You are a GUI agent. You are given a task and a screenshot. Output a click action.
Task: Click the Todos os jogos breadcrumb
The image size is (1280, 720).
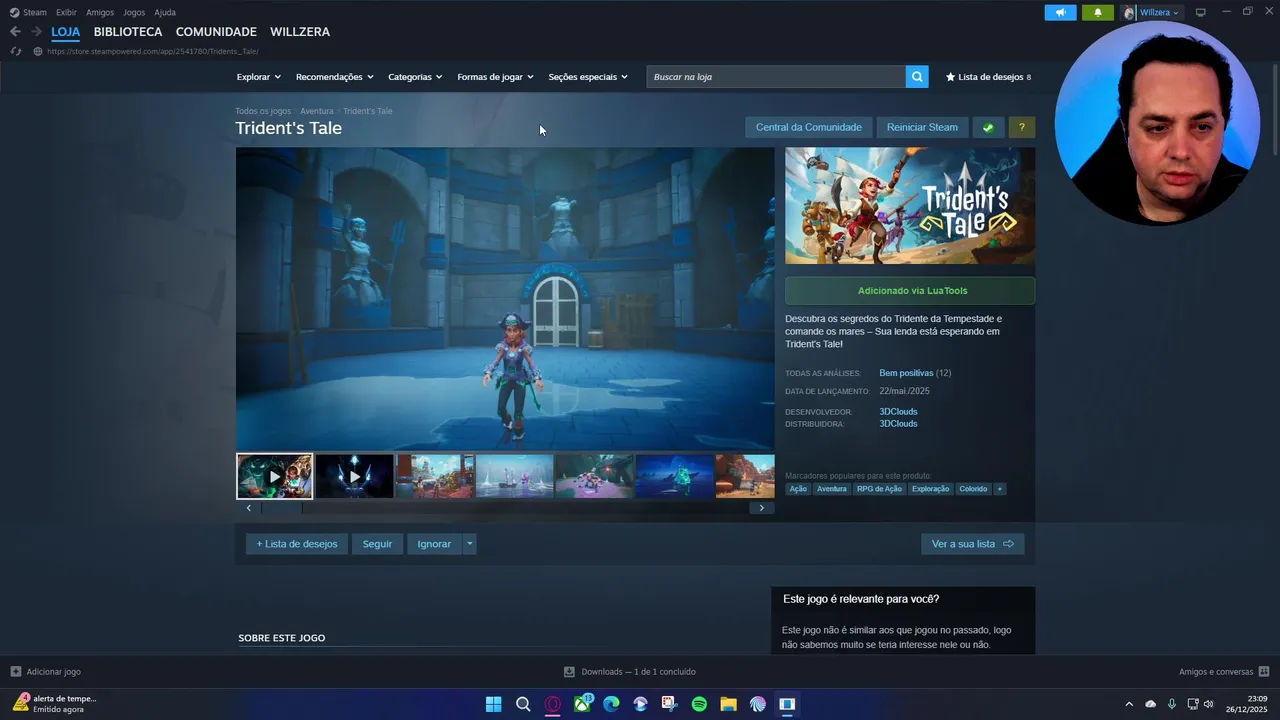pos(263,111)
